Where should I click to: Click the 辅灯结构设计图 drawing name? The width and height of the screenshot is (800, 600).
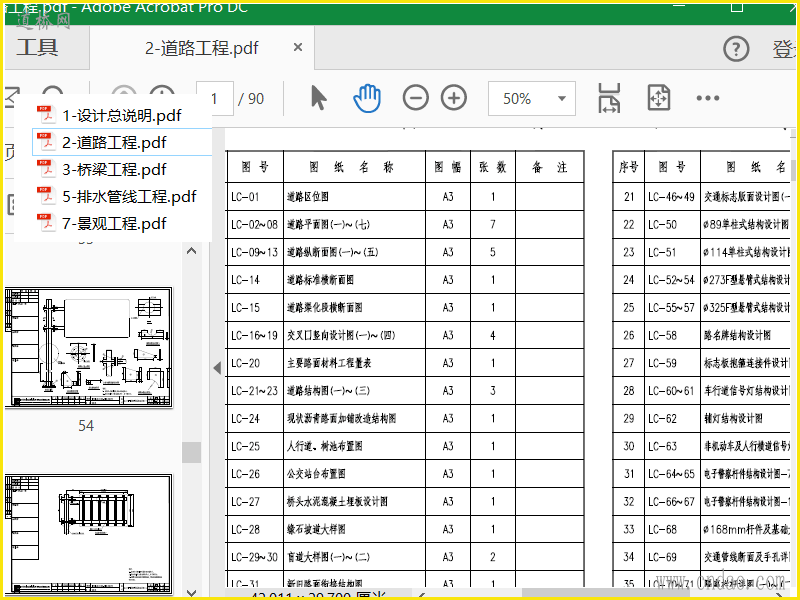[733, 418]
